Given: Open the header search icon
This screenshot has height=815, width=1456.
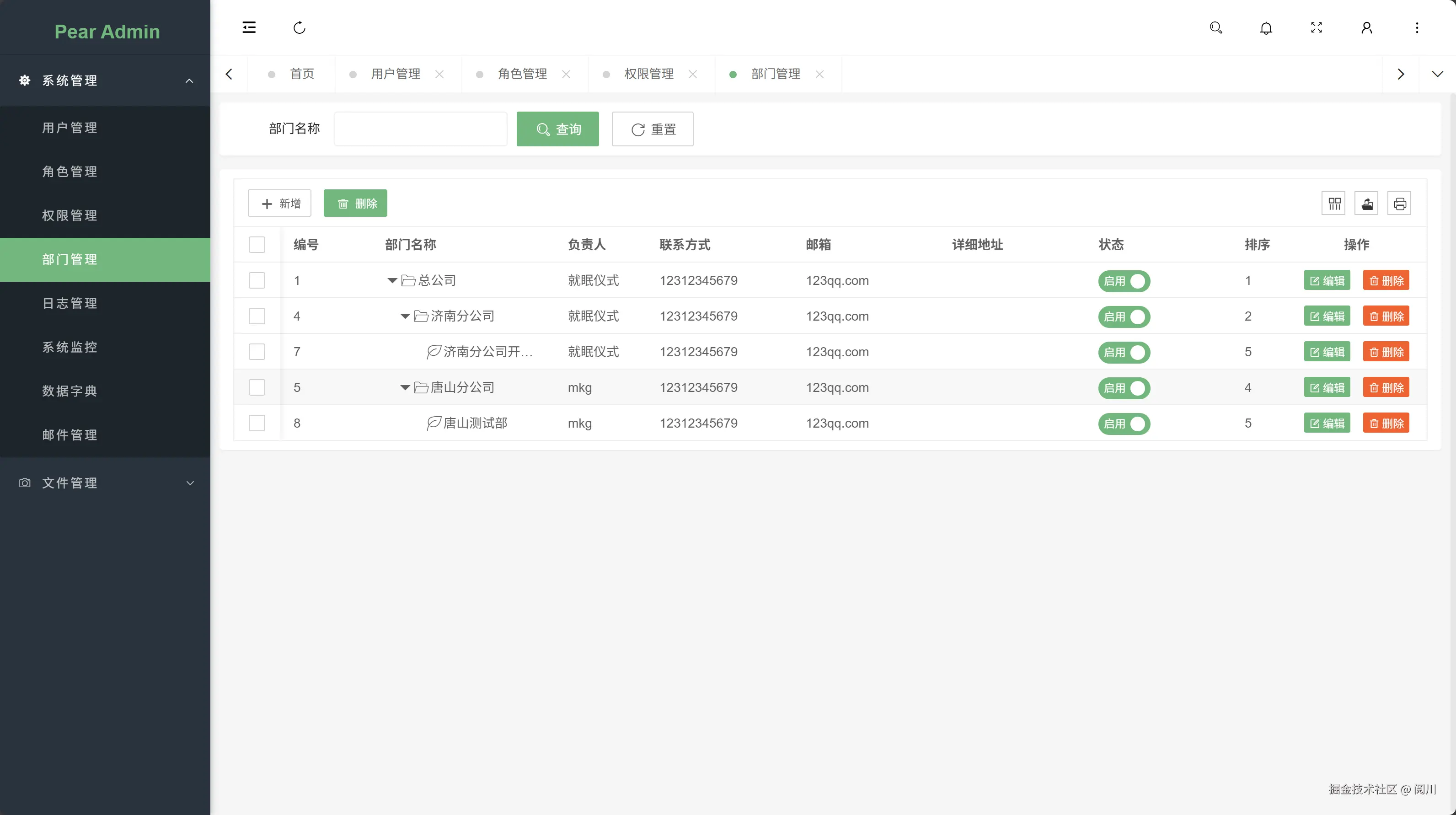Looking at the screenshot, I should click(1216, 28).
